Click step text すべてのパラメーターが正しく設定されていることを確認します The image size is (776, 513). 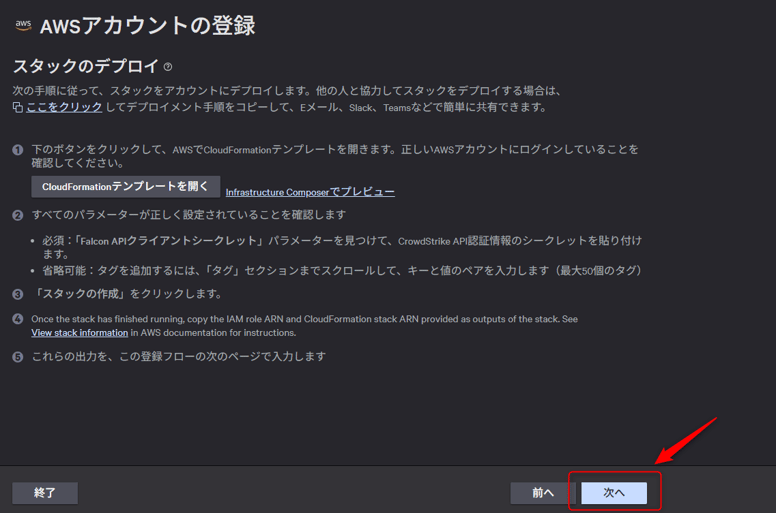pos(189,215)
